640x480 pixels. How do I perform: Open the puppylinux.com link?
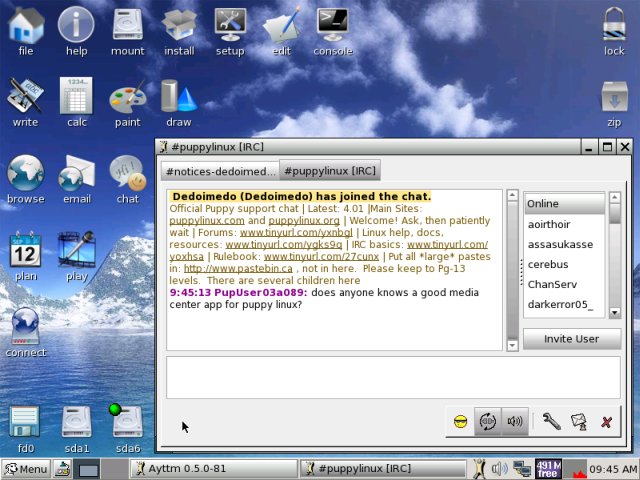[207, 220]
